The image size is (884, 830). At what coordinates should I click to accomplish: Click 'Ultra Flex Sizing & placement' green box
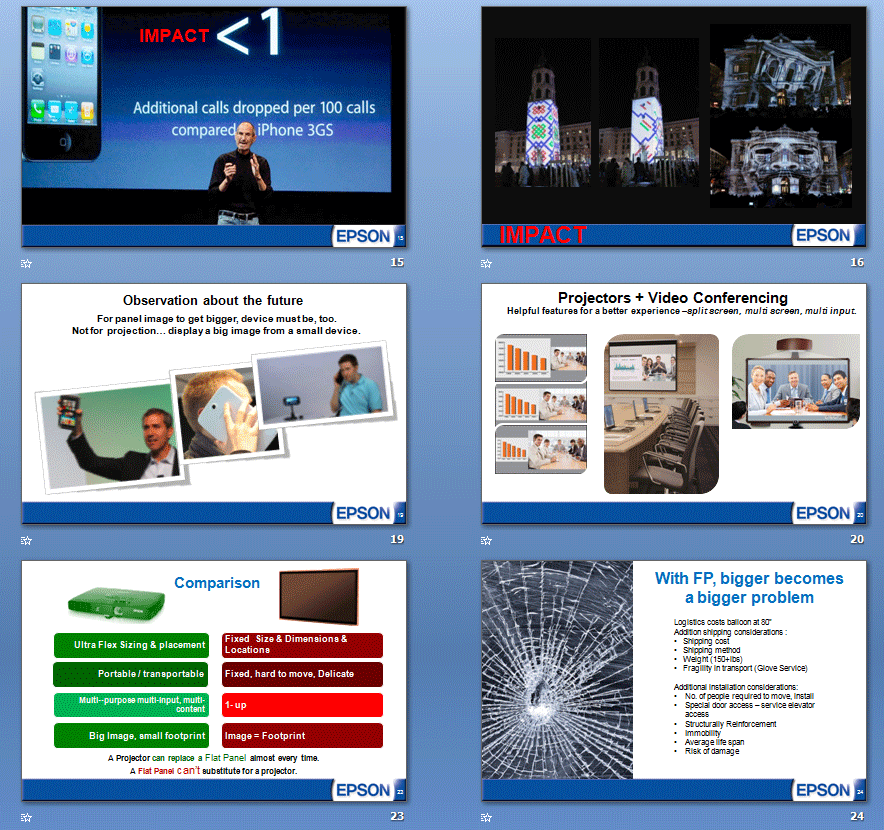pyautogui.click(x=131, y=645)
